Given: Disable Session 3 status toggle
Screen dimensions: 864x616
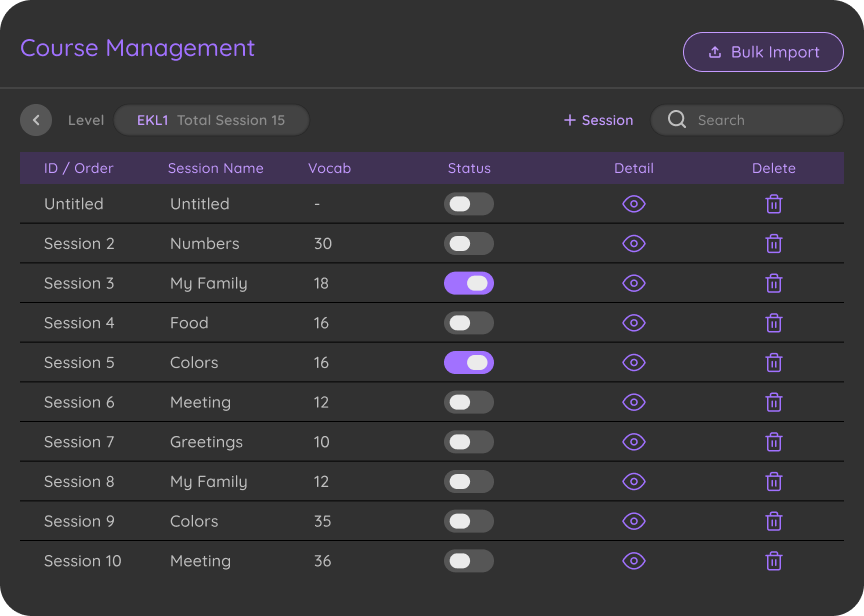Looking at the screenshot, I should [x=469, y=283].
